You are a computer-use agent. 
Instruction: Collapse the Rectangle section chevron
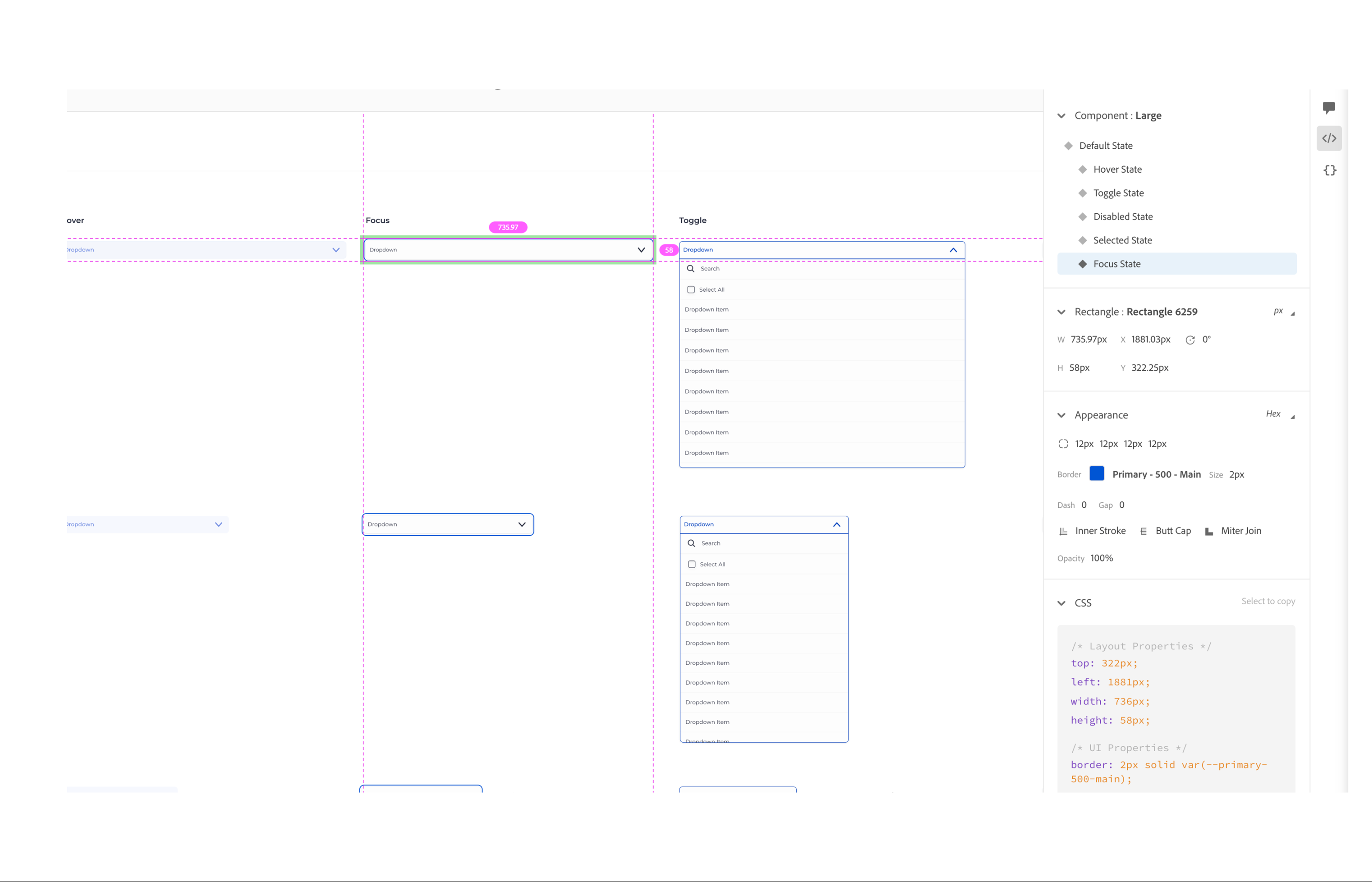tap(1061, 313)
